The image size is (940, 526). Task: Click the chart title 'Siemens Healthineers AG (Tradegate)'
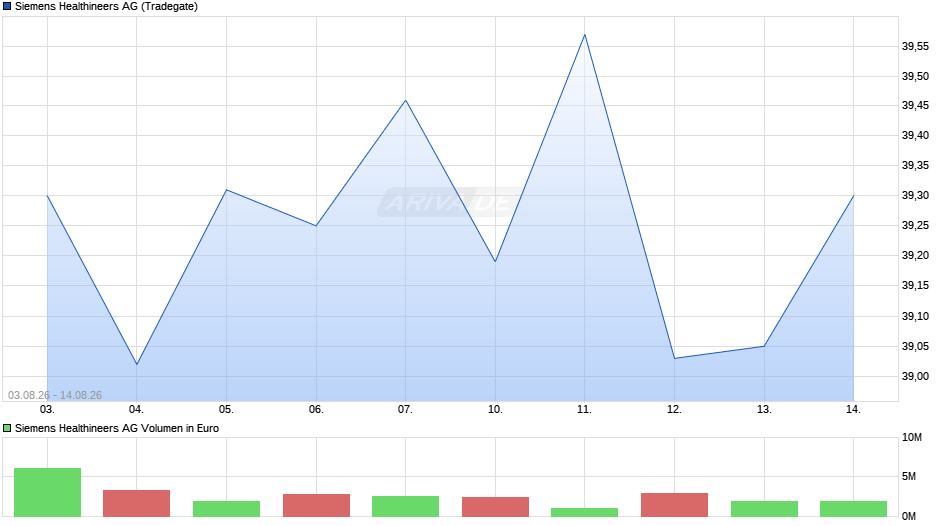coord(106,7)
